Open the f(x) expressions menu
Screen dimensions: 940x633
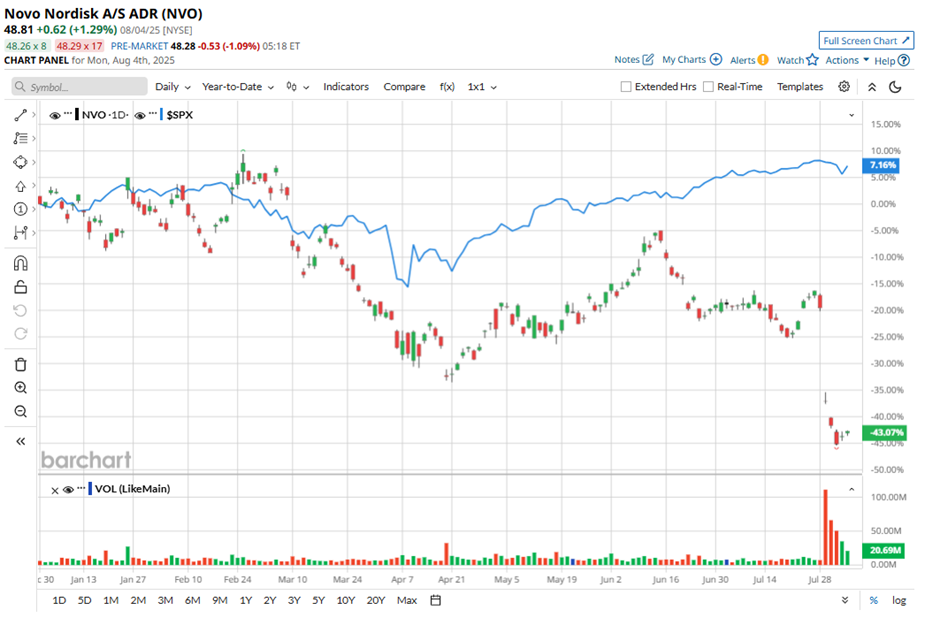(x=447, y=87)
